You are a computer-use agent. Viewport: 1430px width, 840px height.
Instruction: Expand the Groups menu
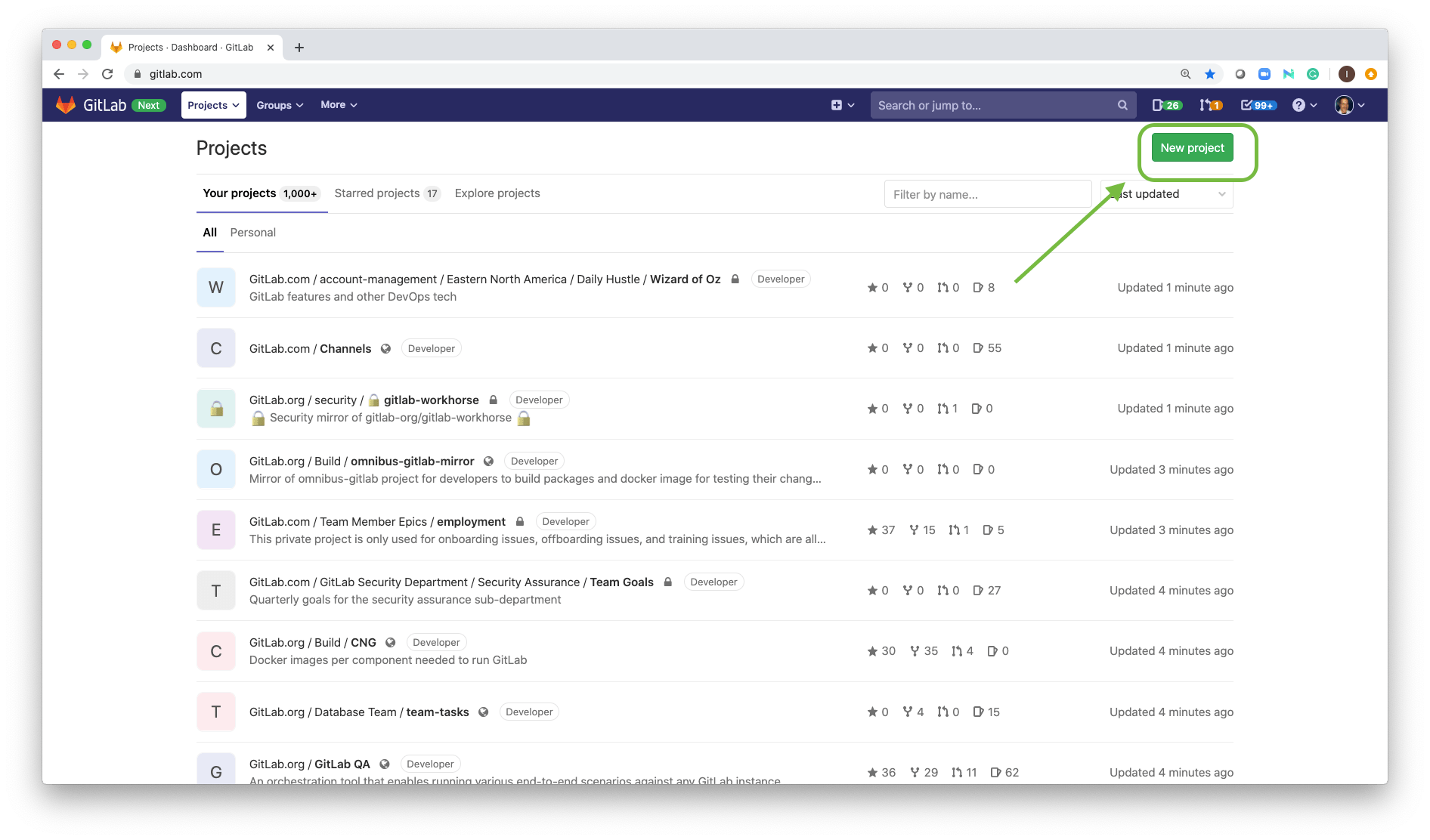pos(280,105)
